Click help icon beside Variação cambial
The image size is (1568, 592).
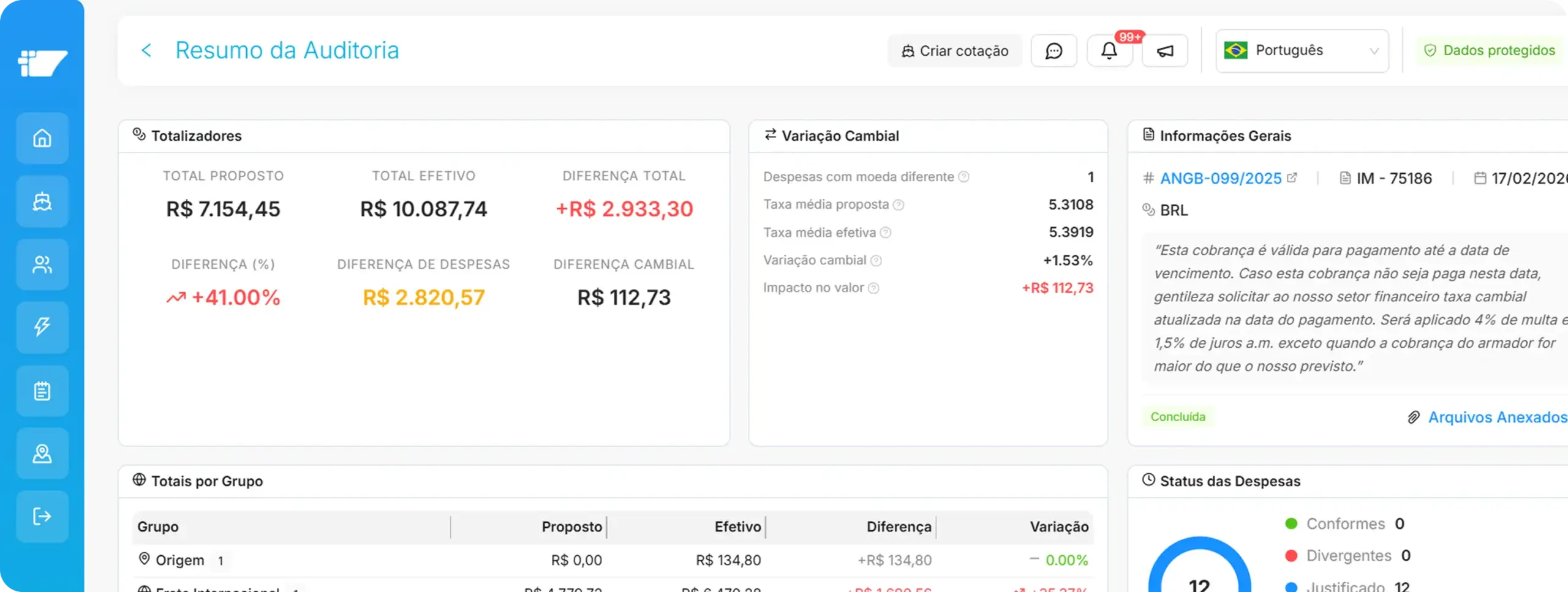[876, 261]
